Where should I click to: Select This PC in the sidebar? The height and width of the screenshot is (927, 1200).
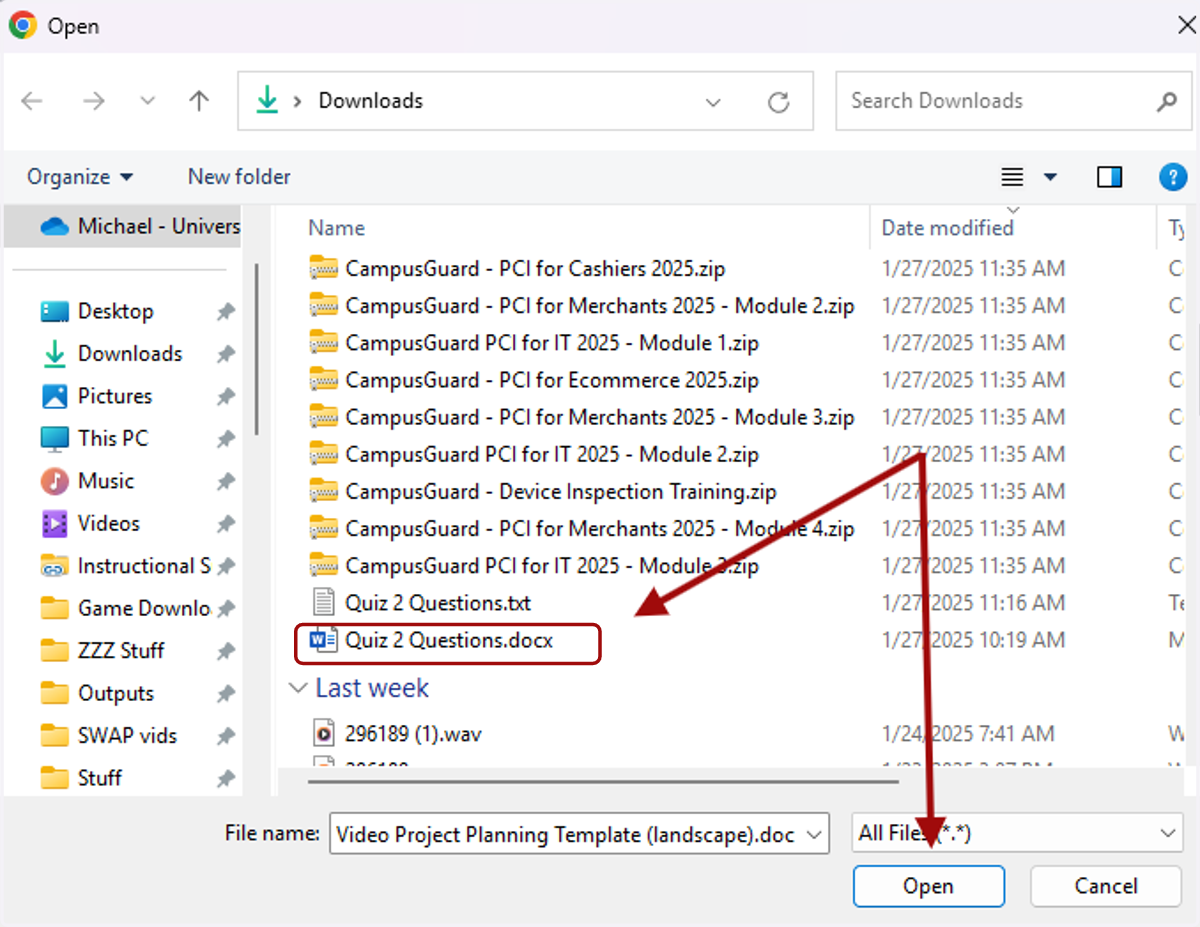point(112,438)
